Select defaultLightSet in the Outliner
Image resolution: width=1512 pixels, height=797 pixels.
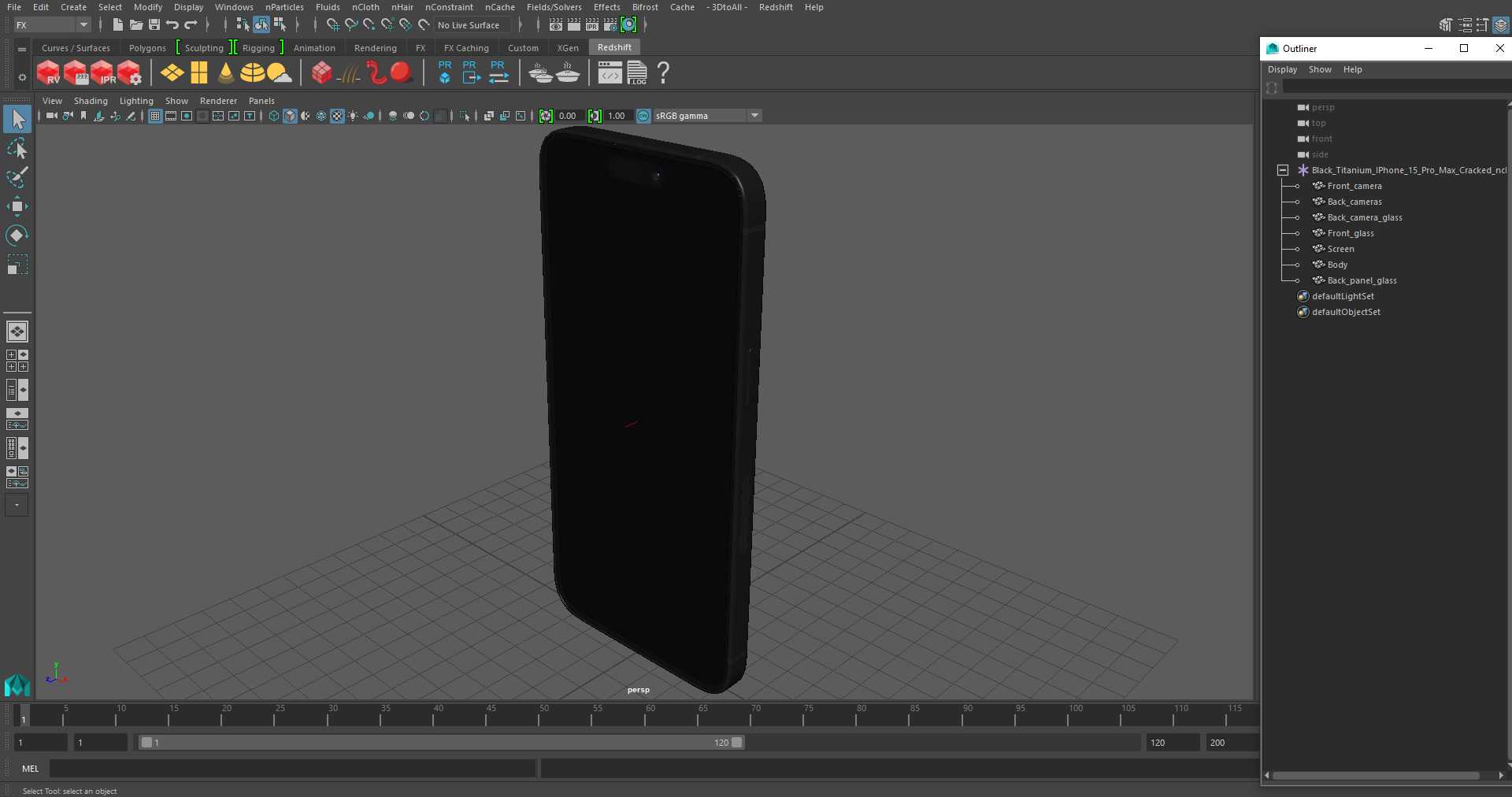click(x=1343, y=296)
